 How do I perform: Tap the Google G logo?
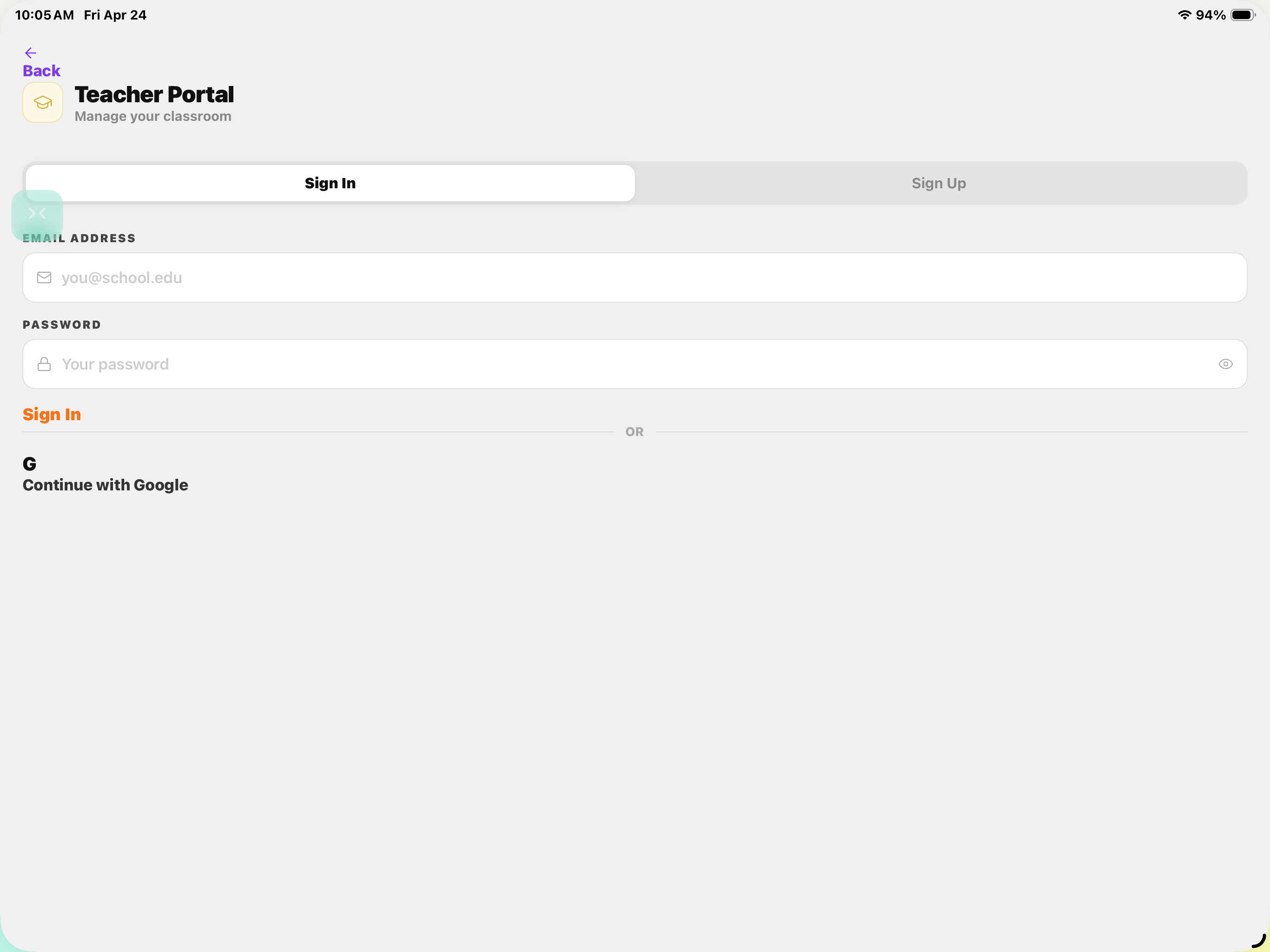[x=29, y=463]
